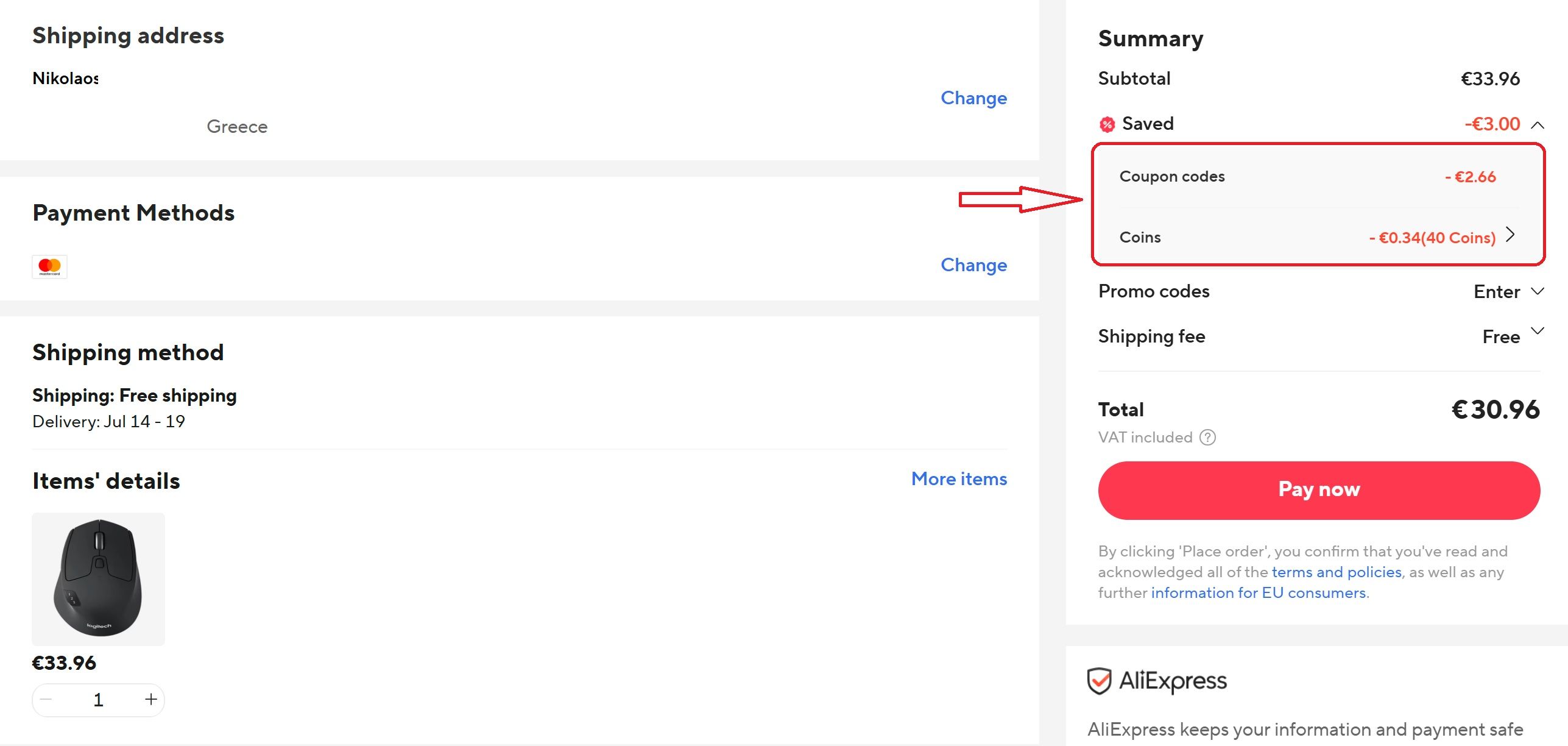The height and width of the screenshot is (746, 1568).
Task: Click the Delivery: Jul 14 - 19 text
Action: pos(108,422)
